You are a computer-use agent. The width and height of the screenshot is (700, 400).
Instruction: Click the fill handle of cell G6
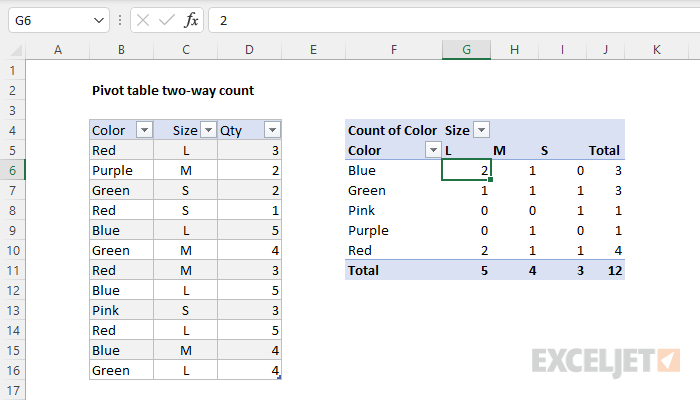click(491, 179)
